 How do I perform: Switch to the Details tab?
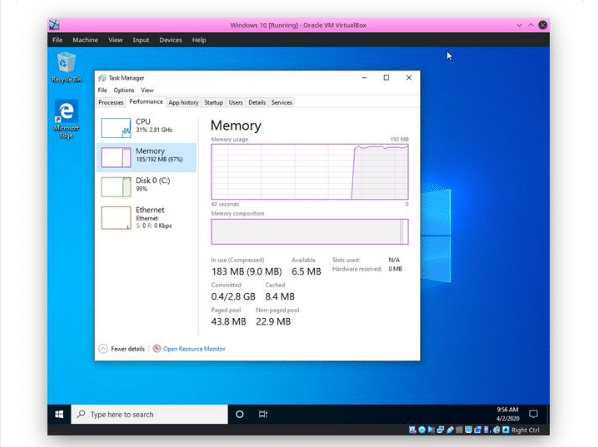click(x=257, y=102)
